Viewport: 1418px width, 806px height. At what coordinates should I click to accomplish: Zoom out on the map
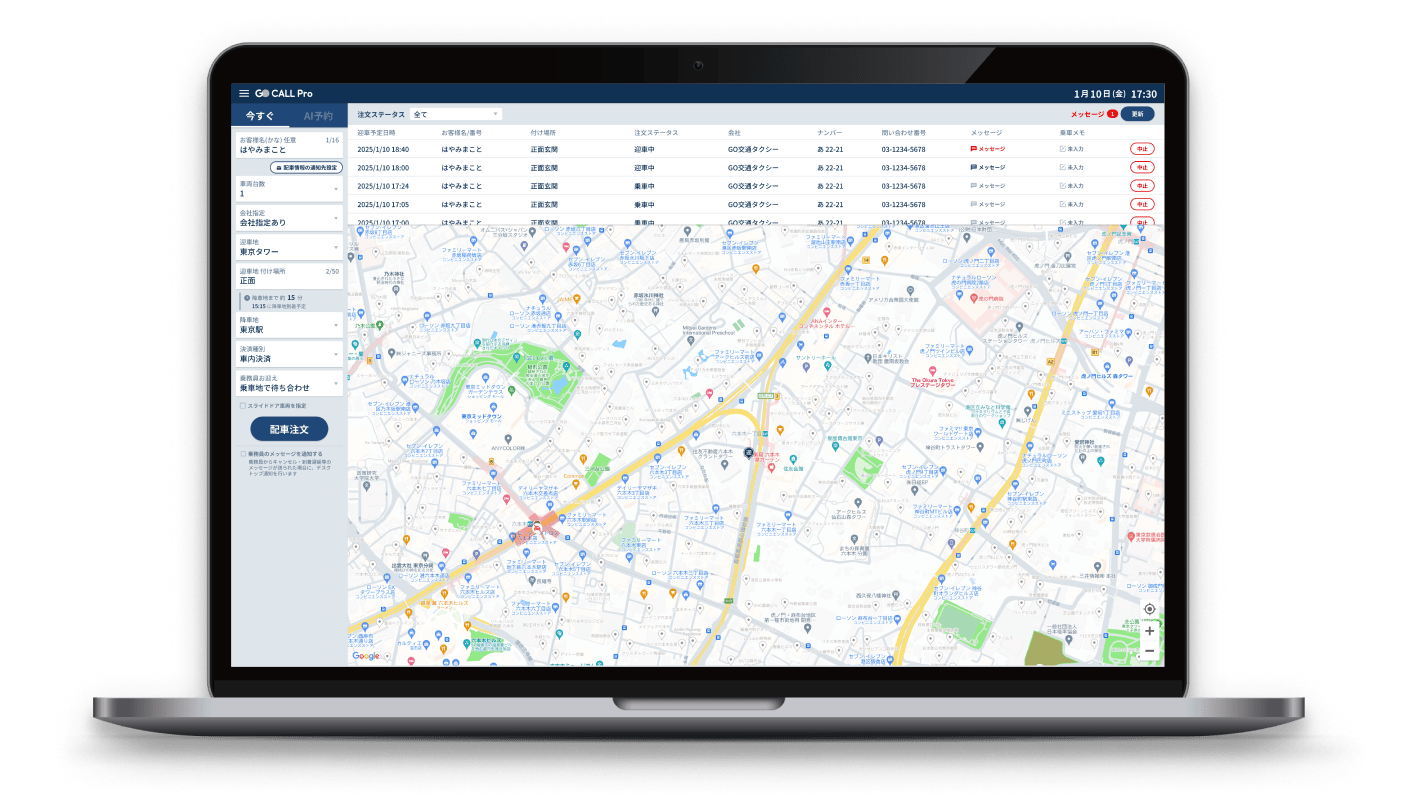pyautogui.click(x=1149, y=651)
